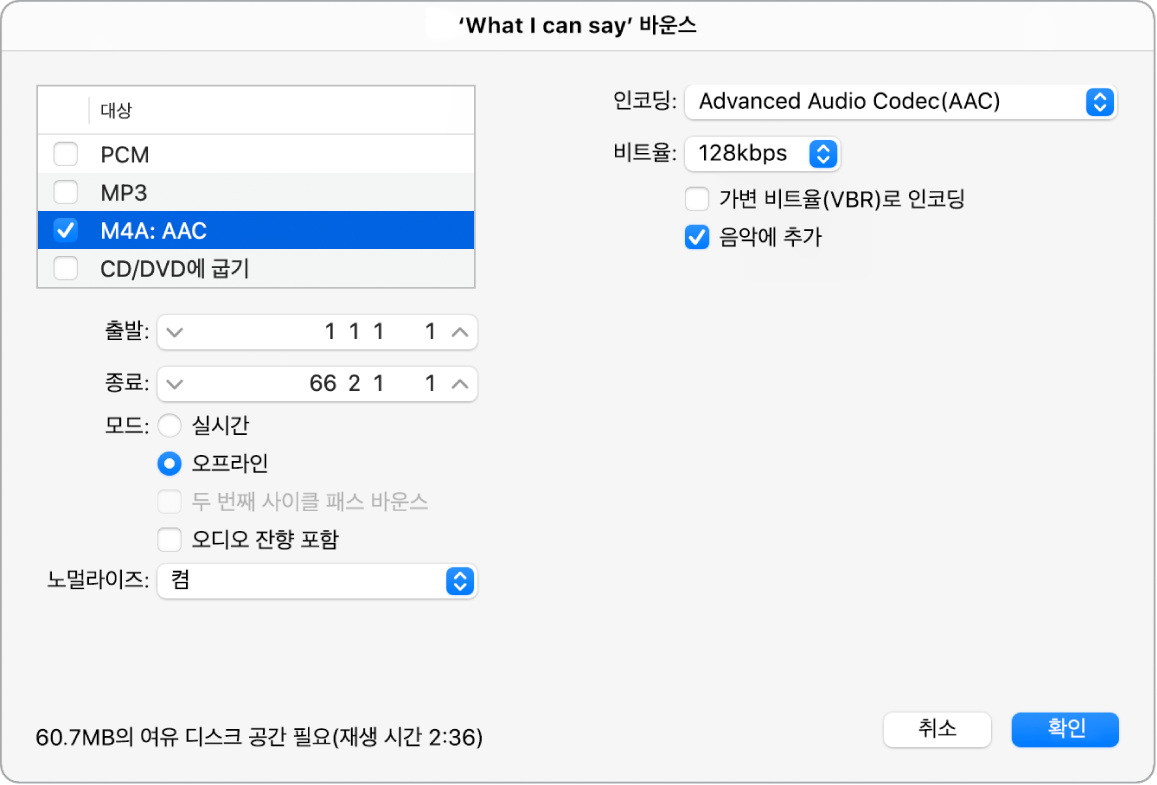Select 오프라인 bounce mode
This screenshot has height=785, width=1157.
[170, 464]
